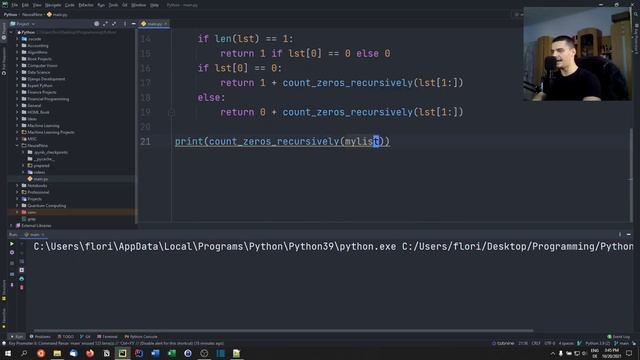Open Run panel settings (vertical dots)

pyautogui.click(x=620, y=234)
